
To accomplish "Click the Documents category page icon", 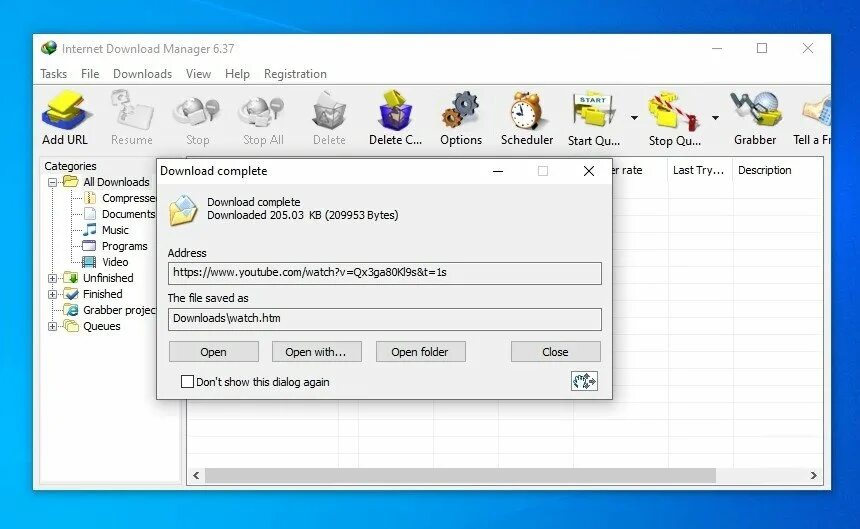I will pos(90,214).
